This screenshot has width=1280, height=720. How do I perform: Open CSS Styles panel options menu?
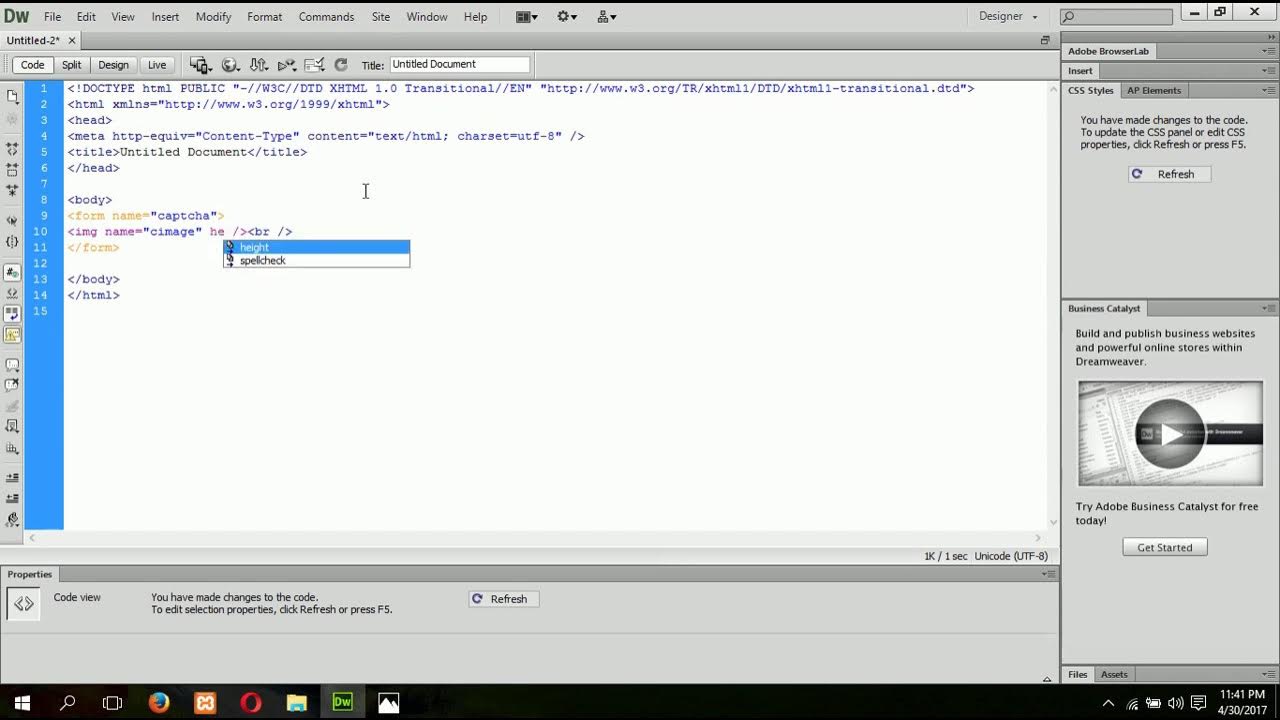click(1268, 90)
